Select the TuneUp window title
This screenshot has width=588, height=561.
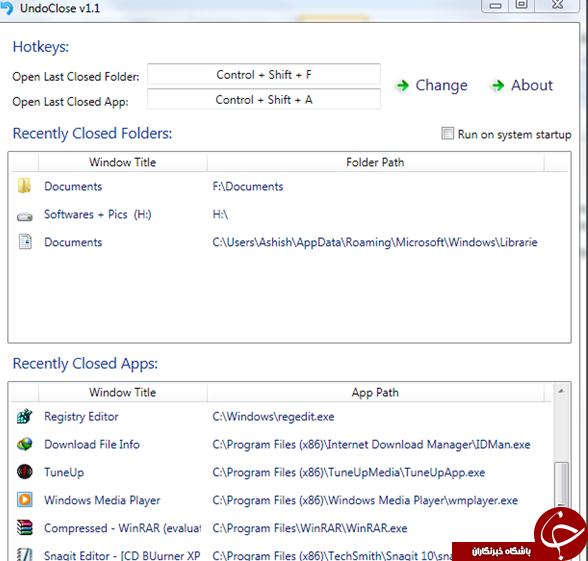pos(64,472)
